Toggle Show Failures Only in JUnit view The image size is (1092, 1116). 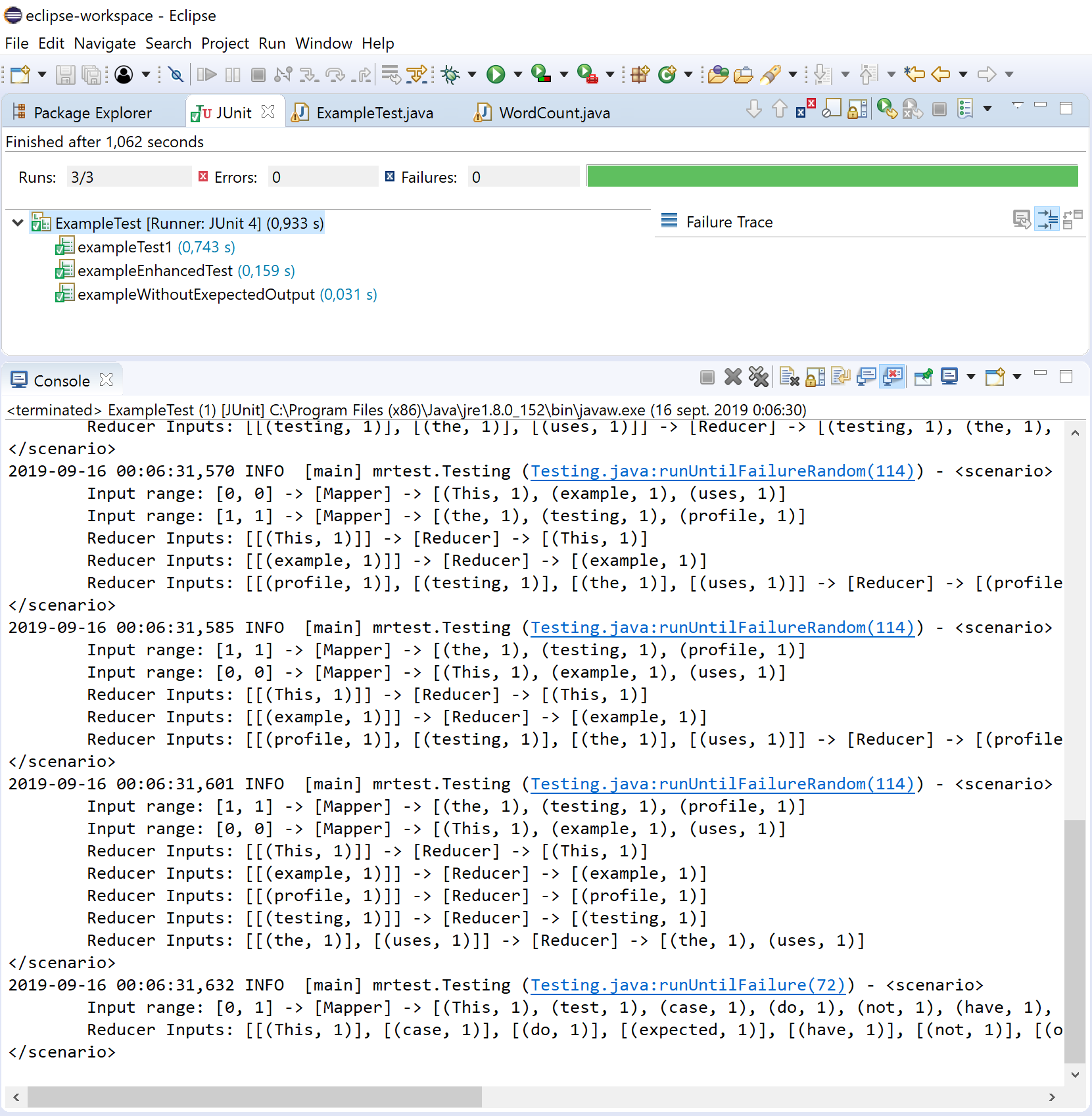click(804, 110)
